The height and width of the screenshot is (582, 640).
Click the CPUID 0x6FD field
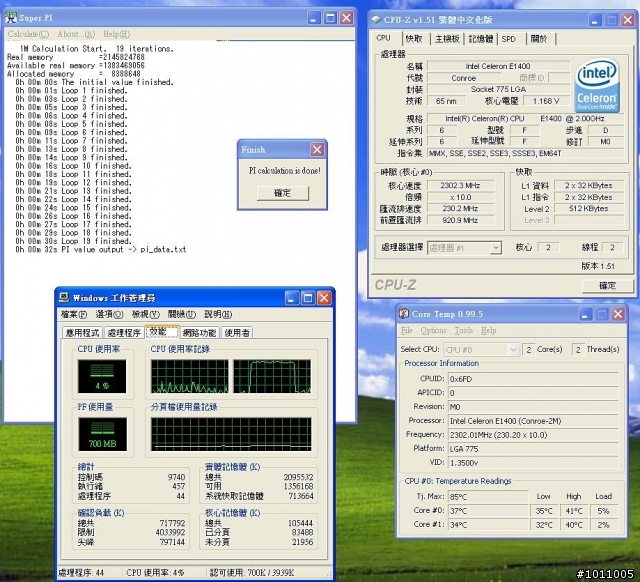click(533, 379)
